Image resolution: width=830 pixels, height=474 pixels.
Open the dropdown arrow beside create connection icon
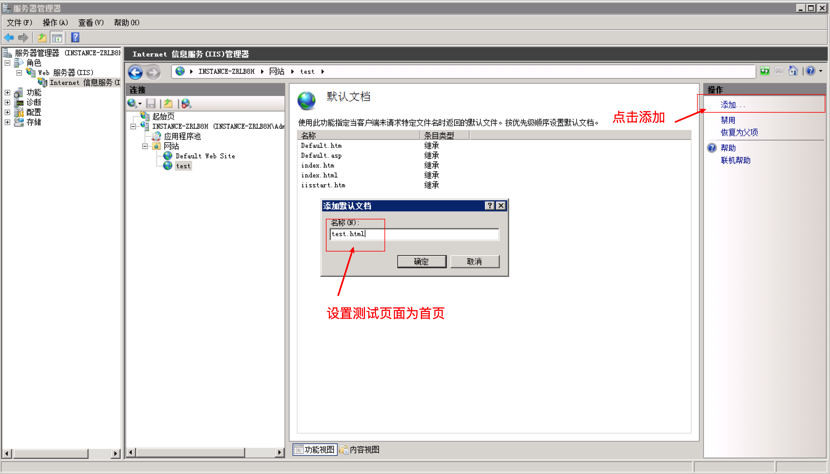[x=140, y=104]
